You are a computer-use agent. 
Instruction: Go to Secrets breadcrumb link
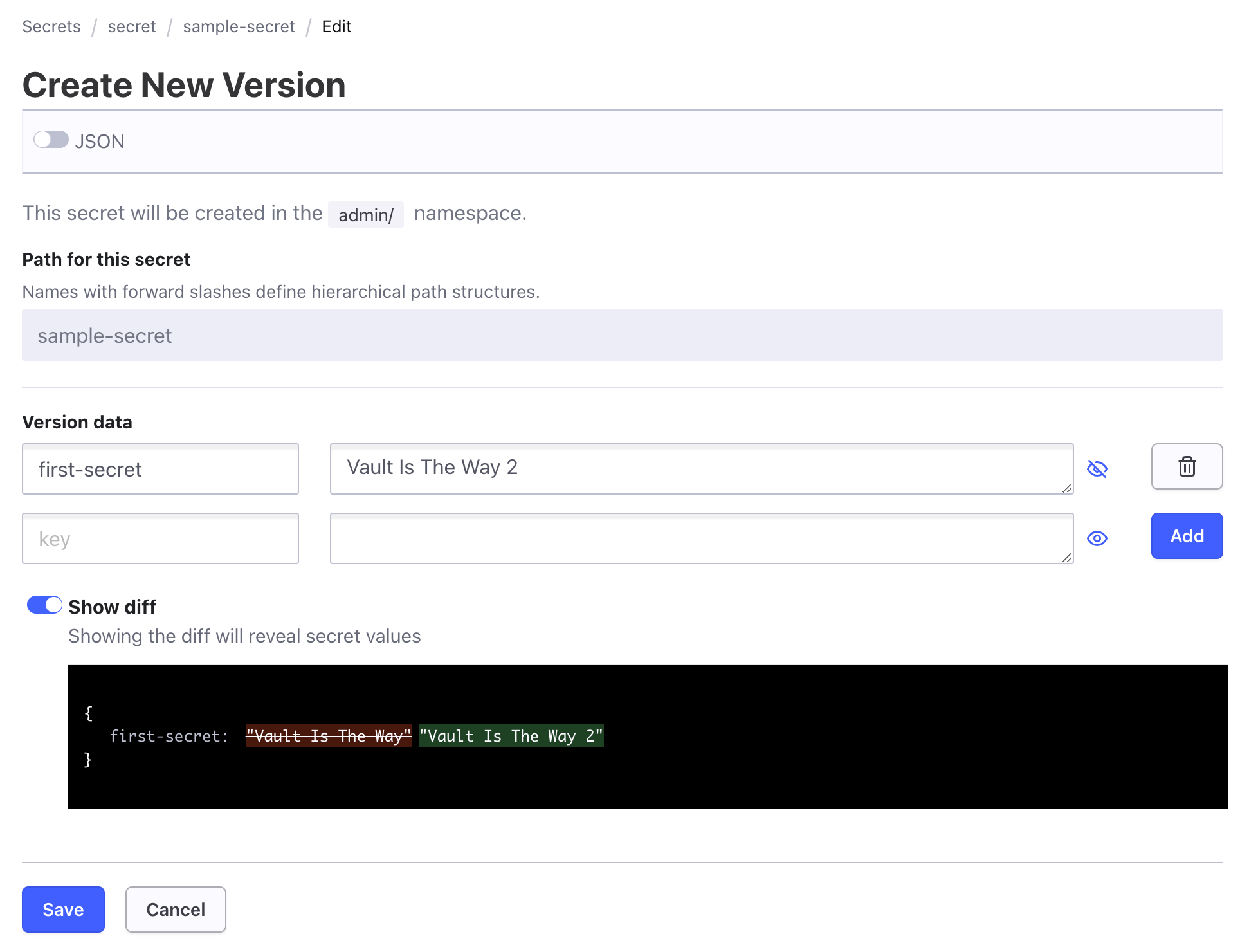51,26
